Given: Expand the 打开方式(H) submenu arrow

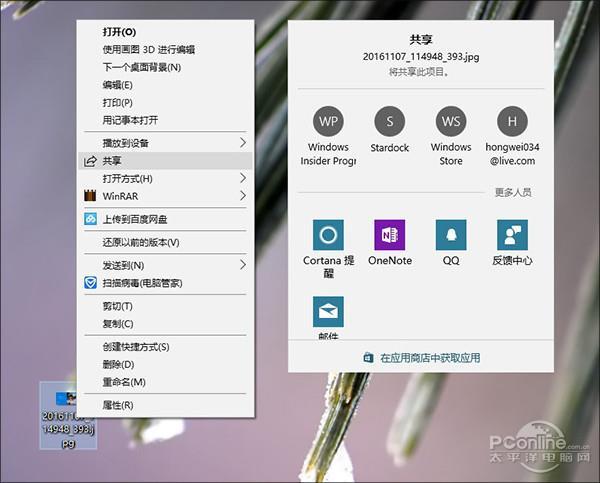Looking at the screenshot, I should (243, 178).
